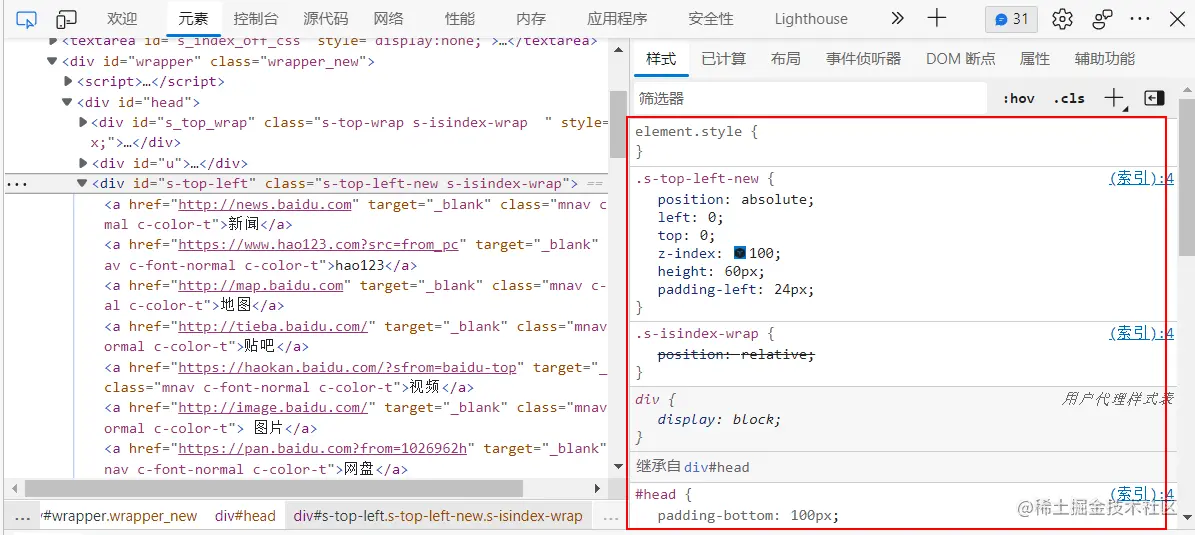Open the DOM 断点 sub-tab
The image size is (1195, 535).
pos(960,59)
